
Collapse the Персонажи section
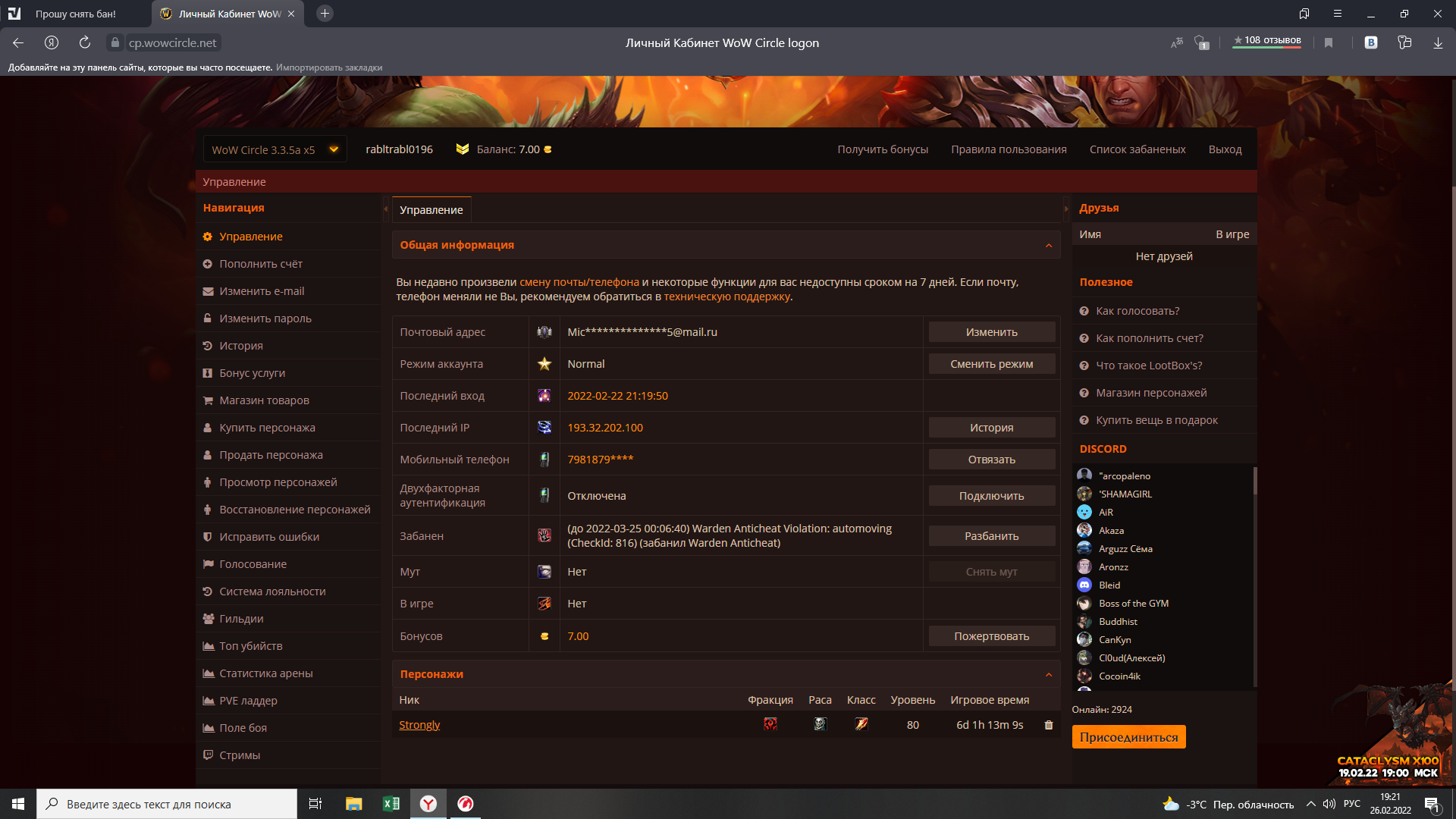(1049, 674)
